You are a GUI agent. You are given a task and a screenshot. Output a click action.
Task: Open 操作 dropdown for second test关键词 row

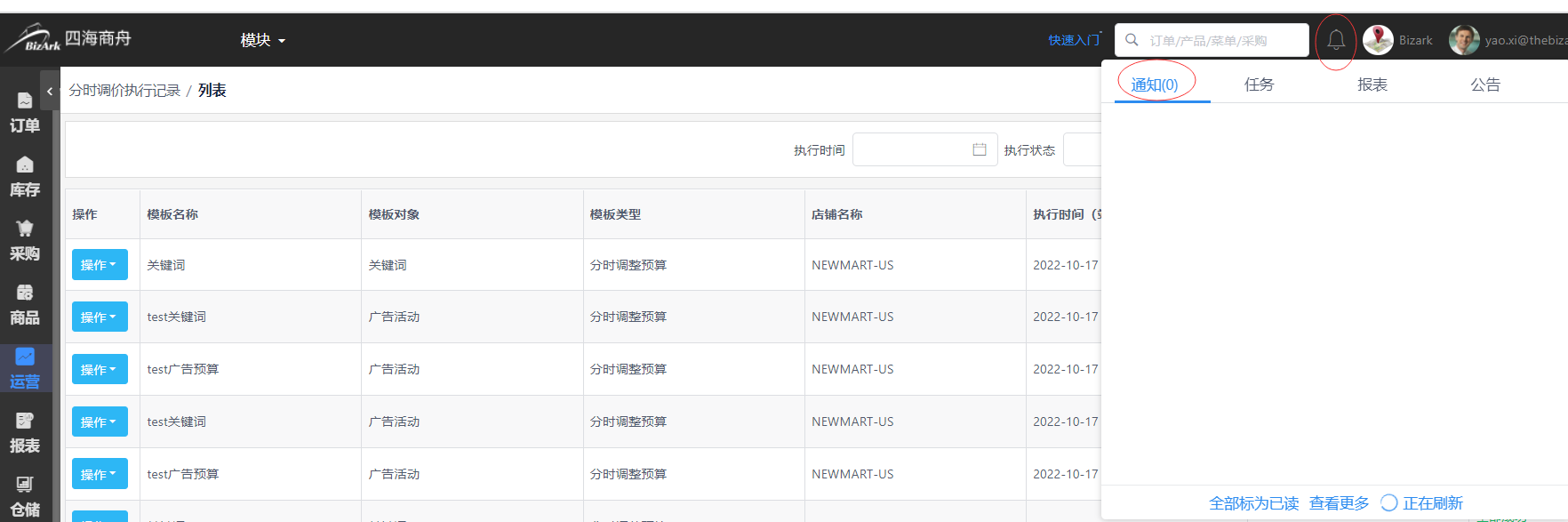tap(100, 422)
